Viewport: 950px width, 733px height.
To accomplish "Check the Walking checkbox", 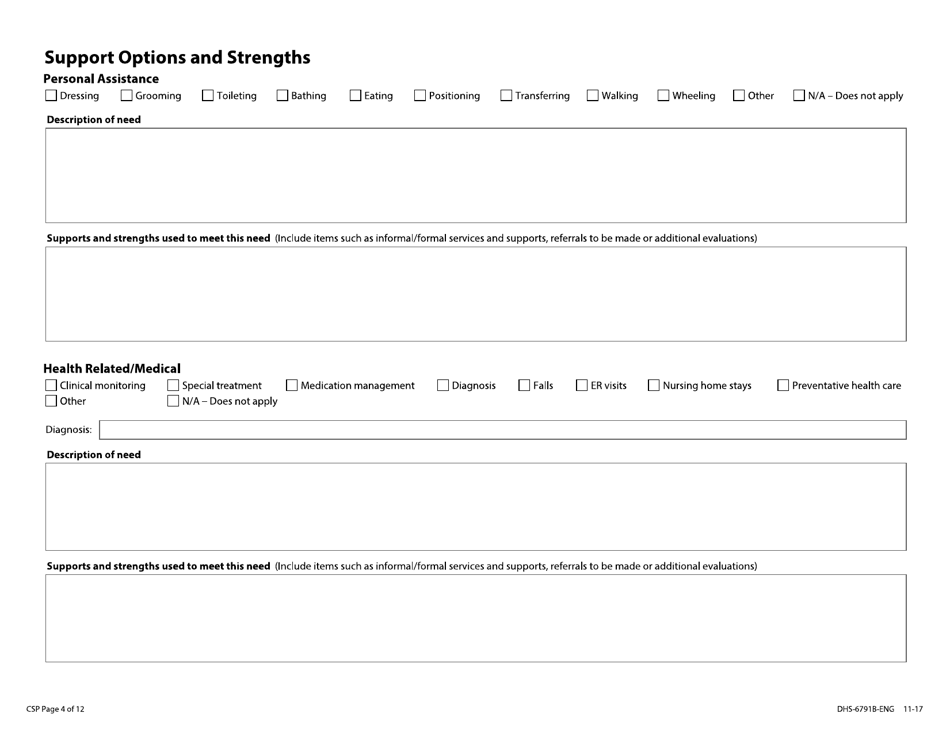I will click(x=591, y=95).
